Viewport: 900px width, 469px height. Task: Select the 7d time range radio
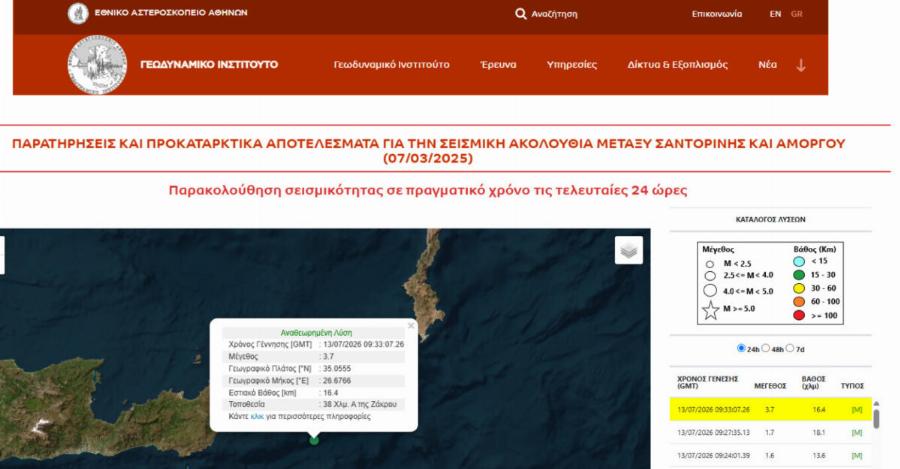click(790, 348)
